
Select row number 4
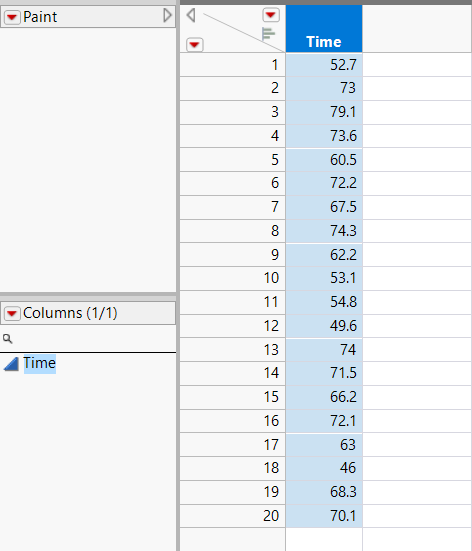[232, 136]
